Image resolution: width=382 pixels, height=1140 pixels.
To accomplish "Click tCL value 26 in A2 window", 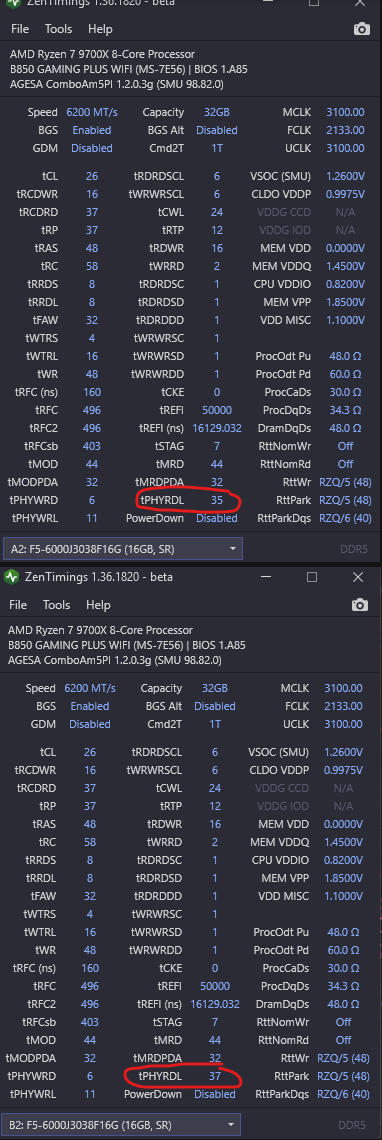I will (x=92, y=176).
